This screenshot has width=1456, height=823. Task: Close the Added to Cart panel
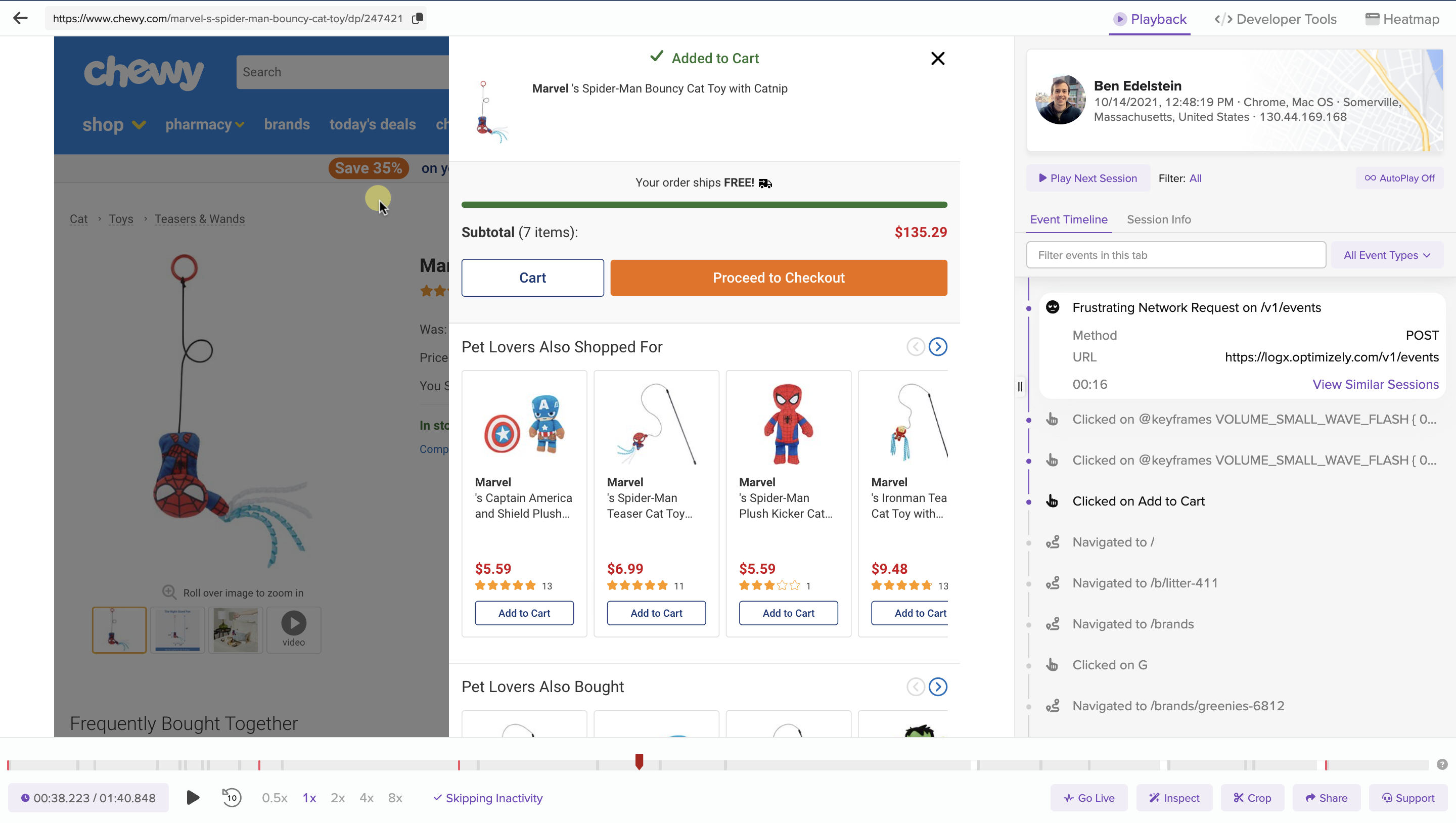point(938,58)
